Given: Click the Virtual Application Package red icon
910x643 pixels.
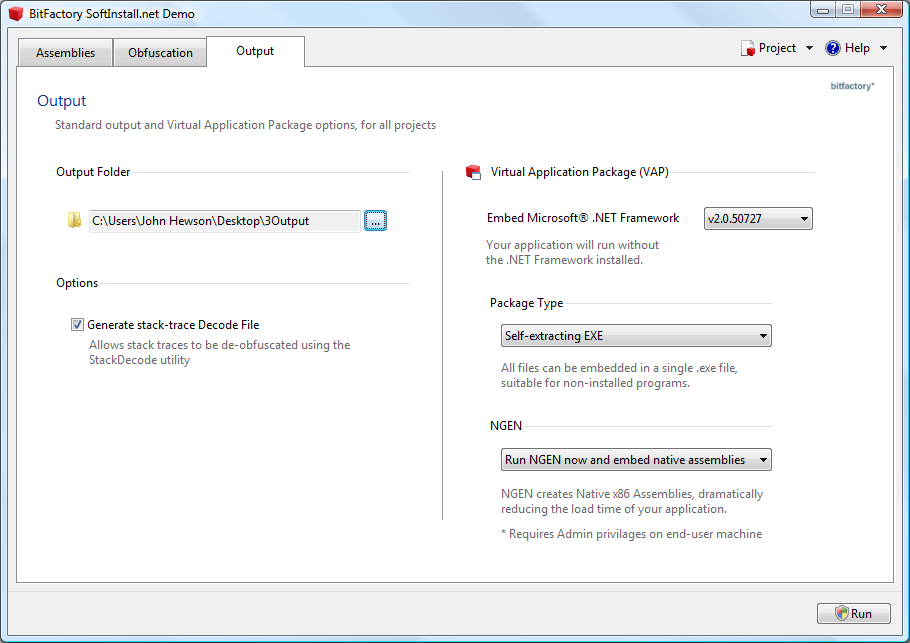Looking at the screenshot, I should (x=474, y=172).
